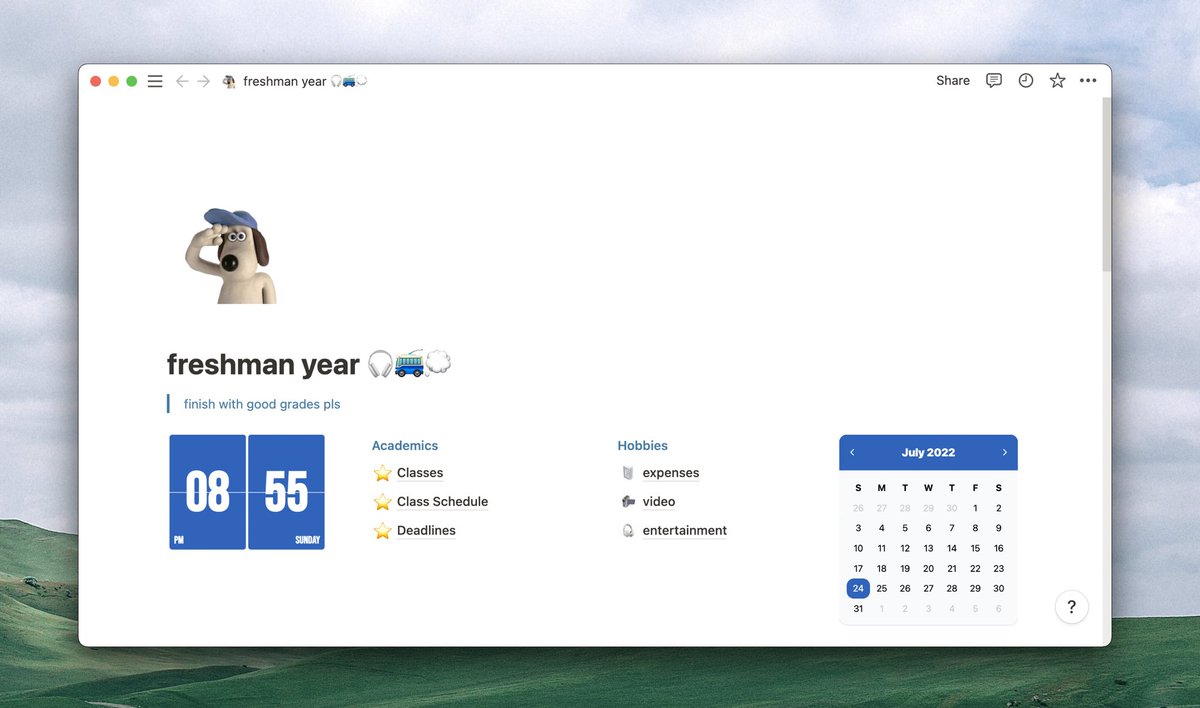Select highlighted day 24 in calendar
The width and height of the screenshot is (1200, 708).
[x=858, y=589]
